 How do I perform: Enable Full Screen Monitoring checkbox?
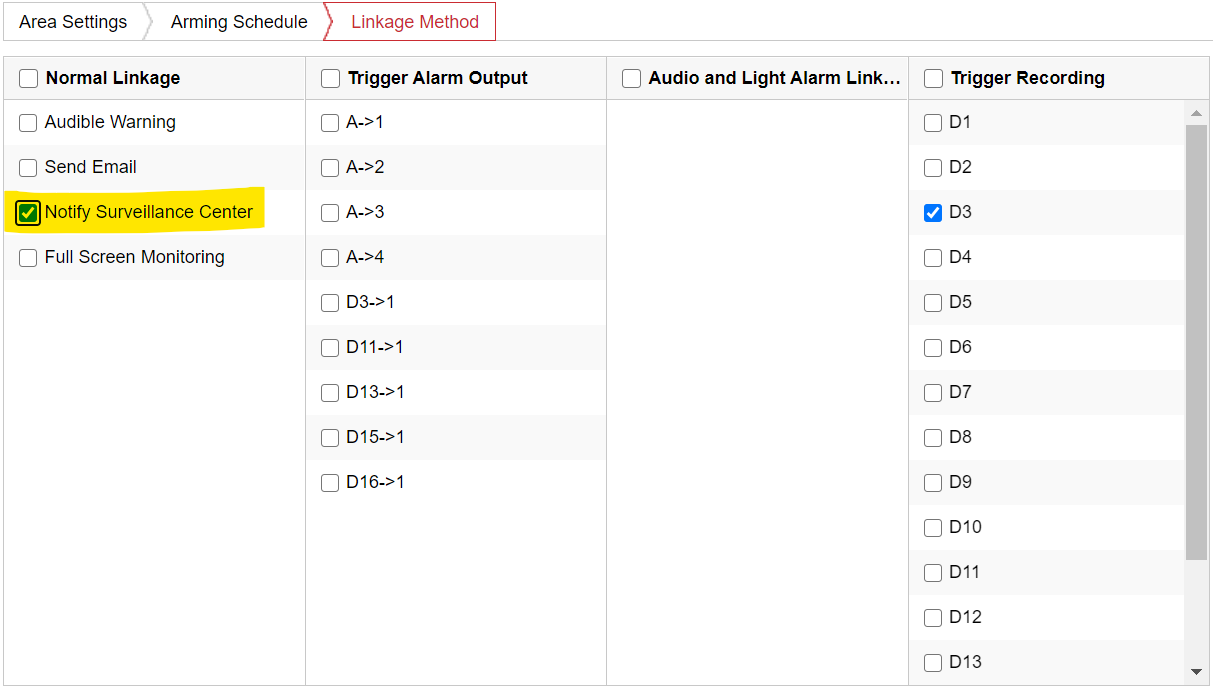pos(28,258)
